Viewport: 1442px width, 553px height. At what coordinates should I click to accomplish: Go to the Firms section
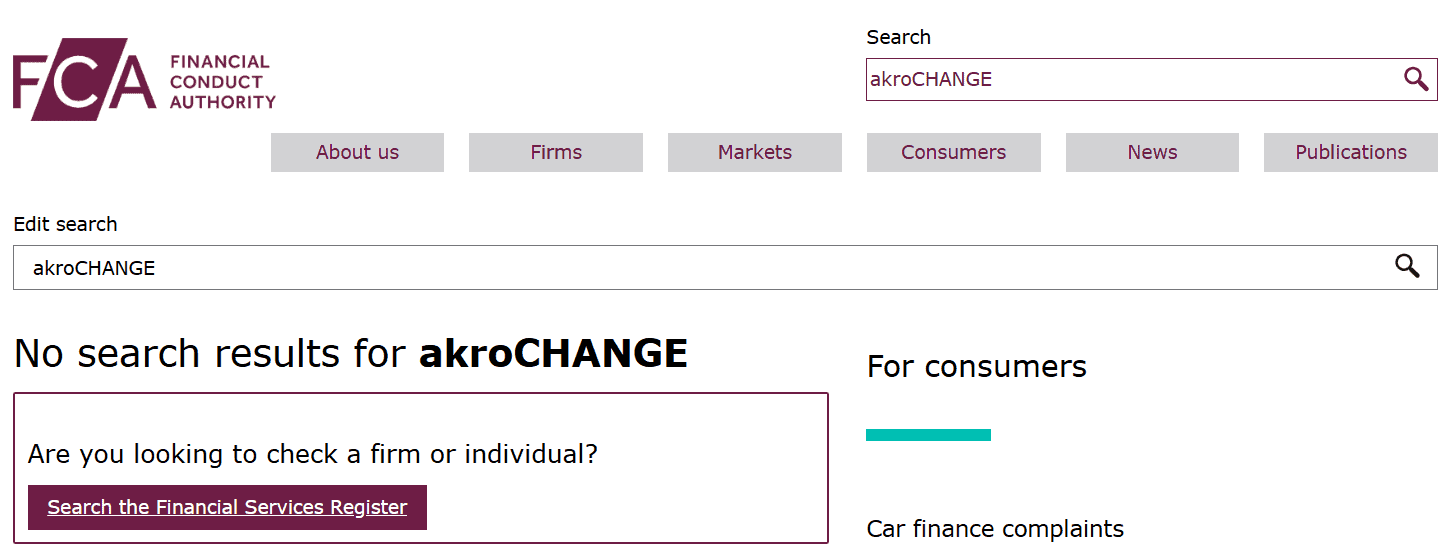point(556,152)
